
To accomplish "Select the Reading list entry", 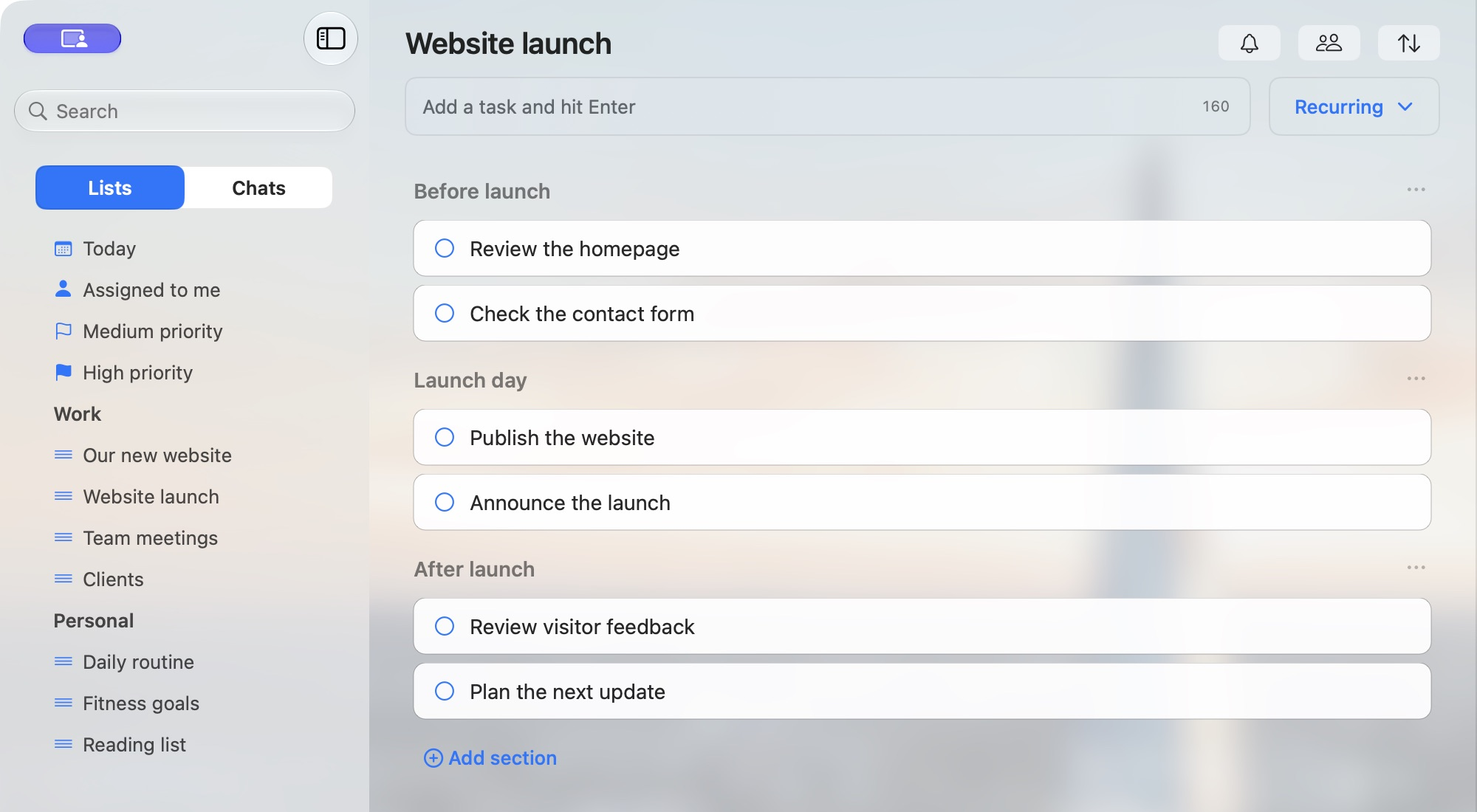I will click(x=134, y=745).
